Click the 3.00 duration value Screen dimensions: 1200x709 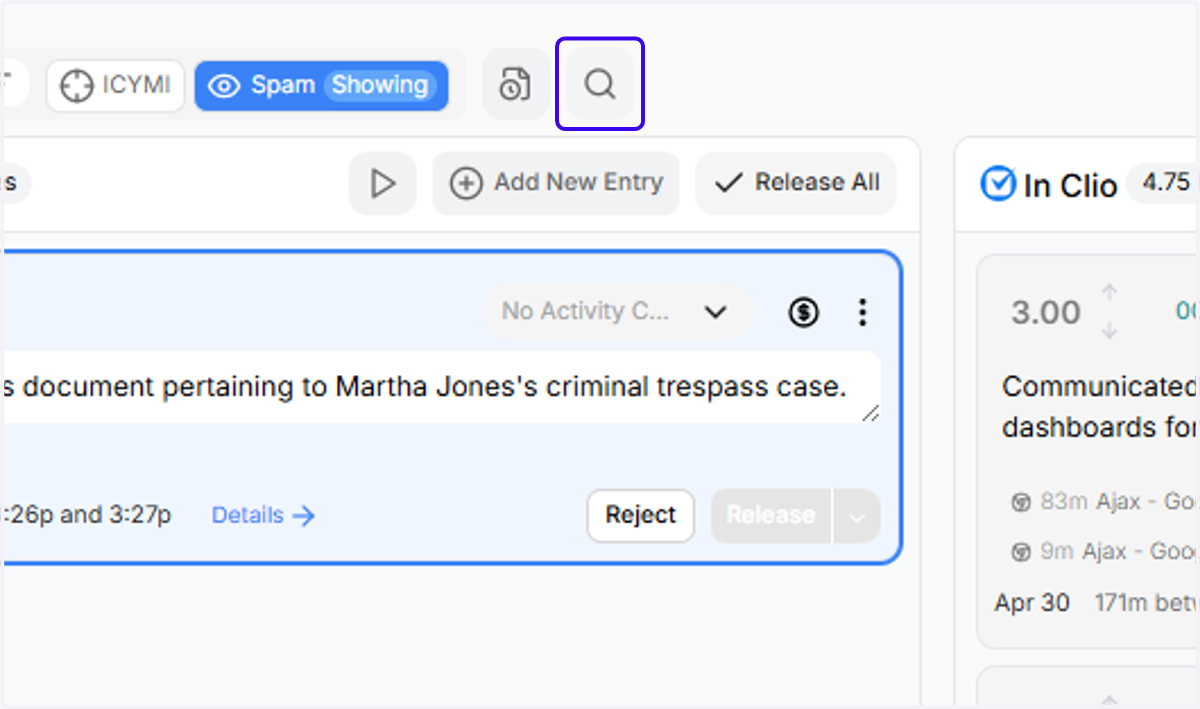1045,312
